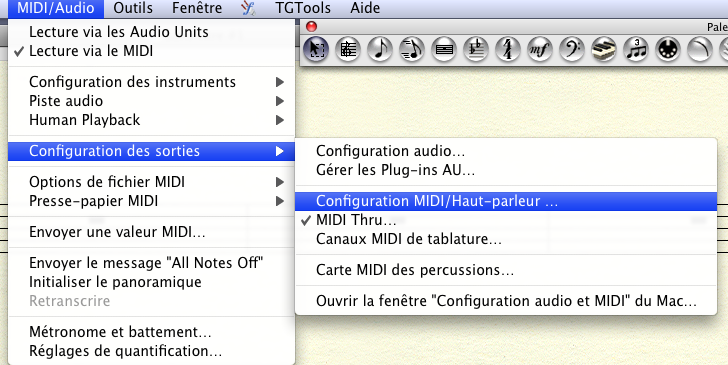Send the All Notes Off message
The image size is (728, 365).
(151, 263)
